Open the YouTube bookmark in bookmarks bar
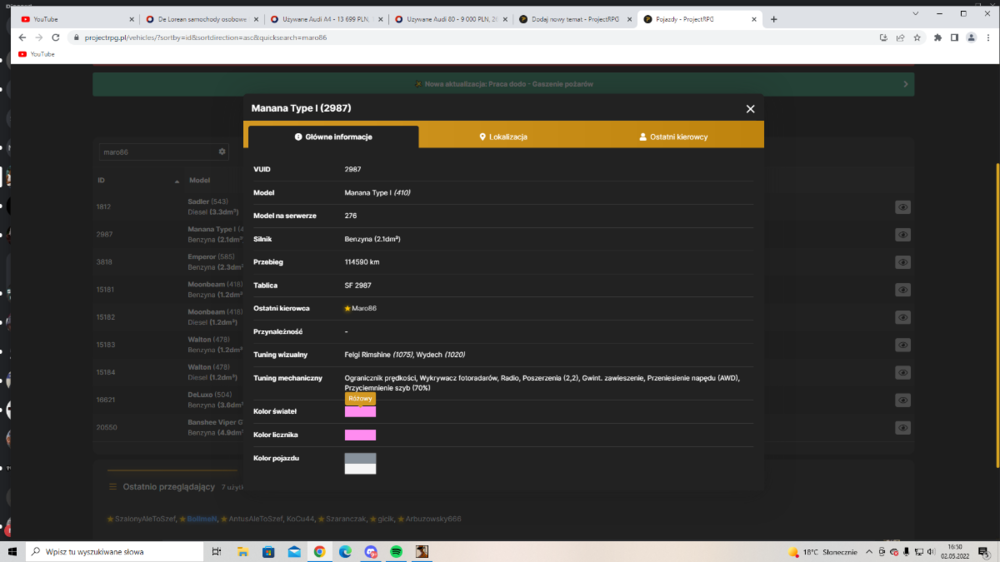 tap(36, 54)
